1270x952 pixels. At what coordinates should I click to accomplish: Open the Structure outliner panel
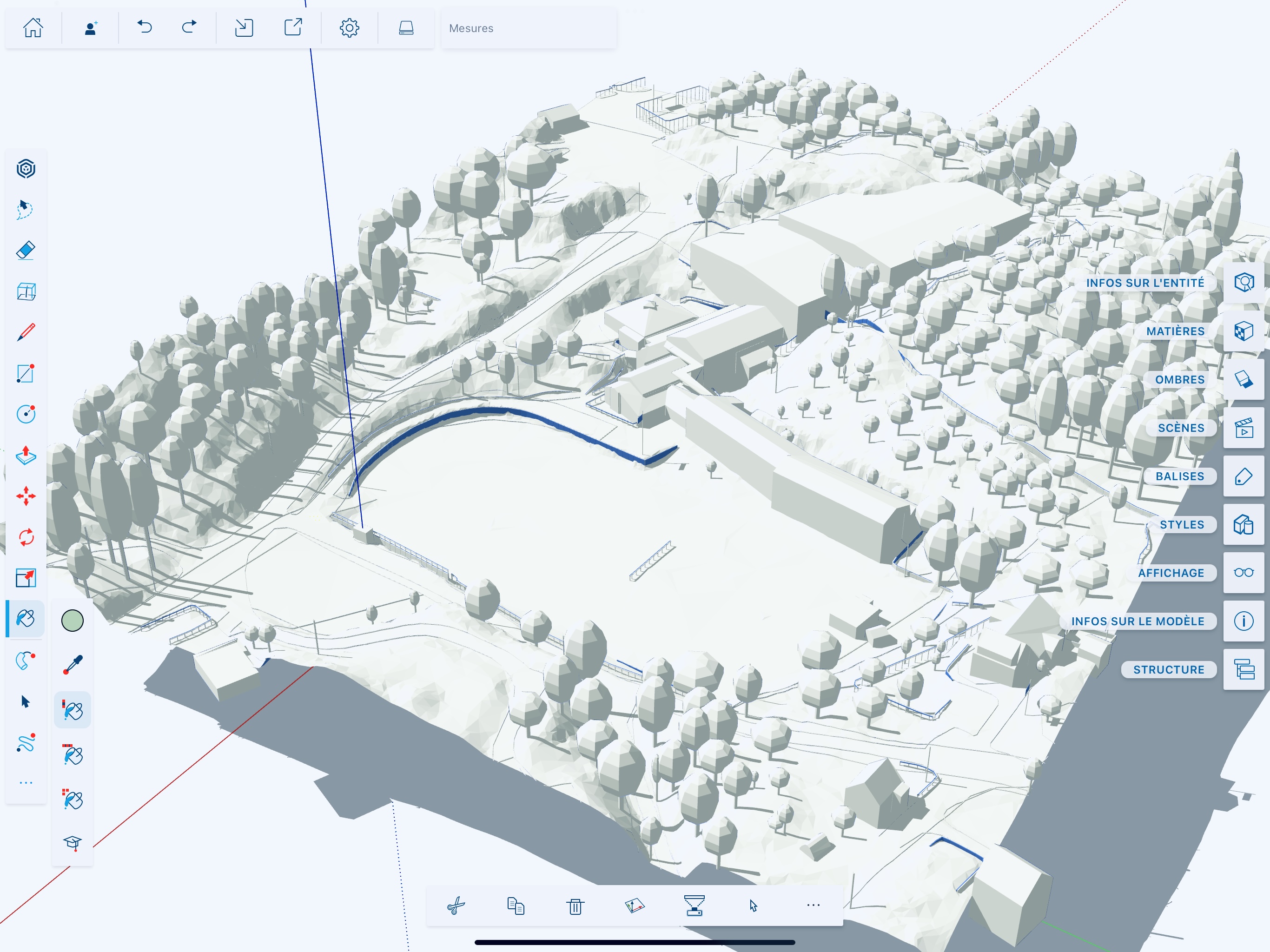tap(1243, 669)
